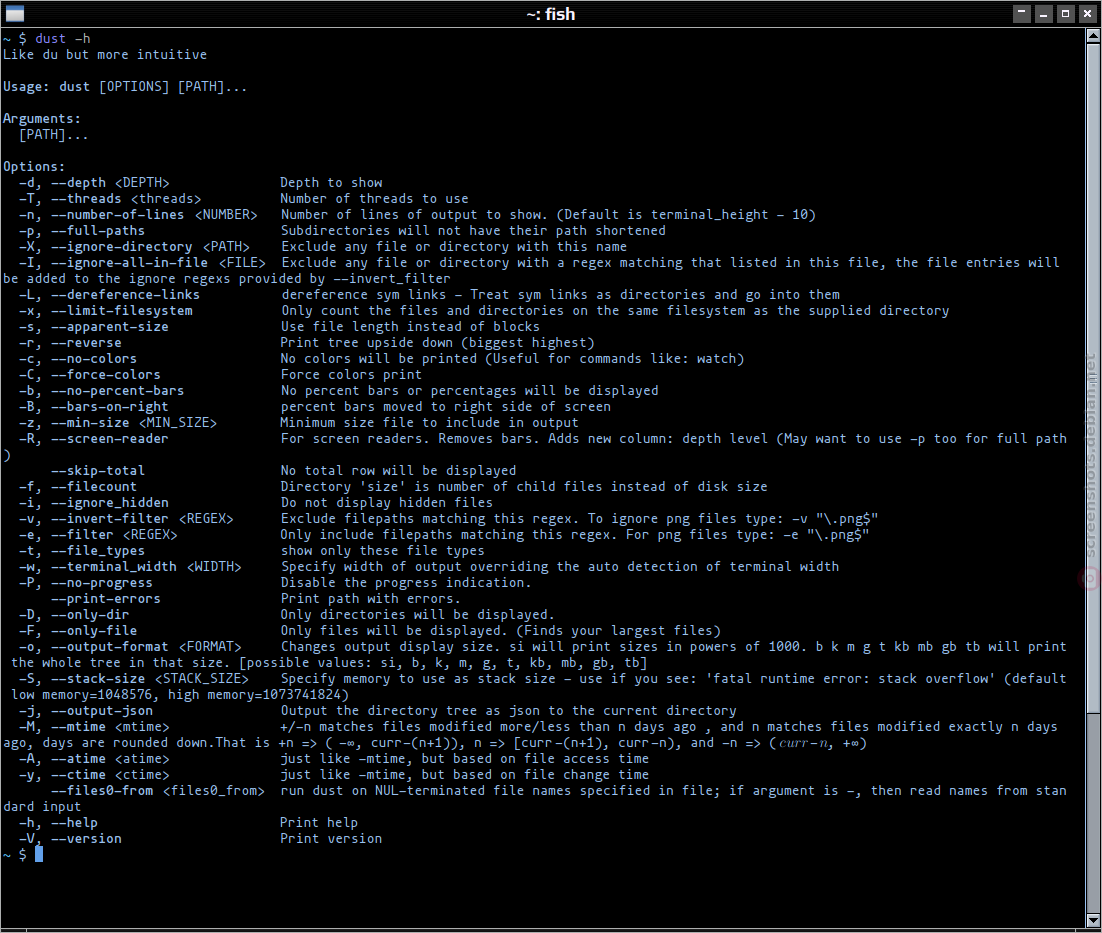Click "Force colors print" description

tap(351, 375)
